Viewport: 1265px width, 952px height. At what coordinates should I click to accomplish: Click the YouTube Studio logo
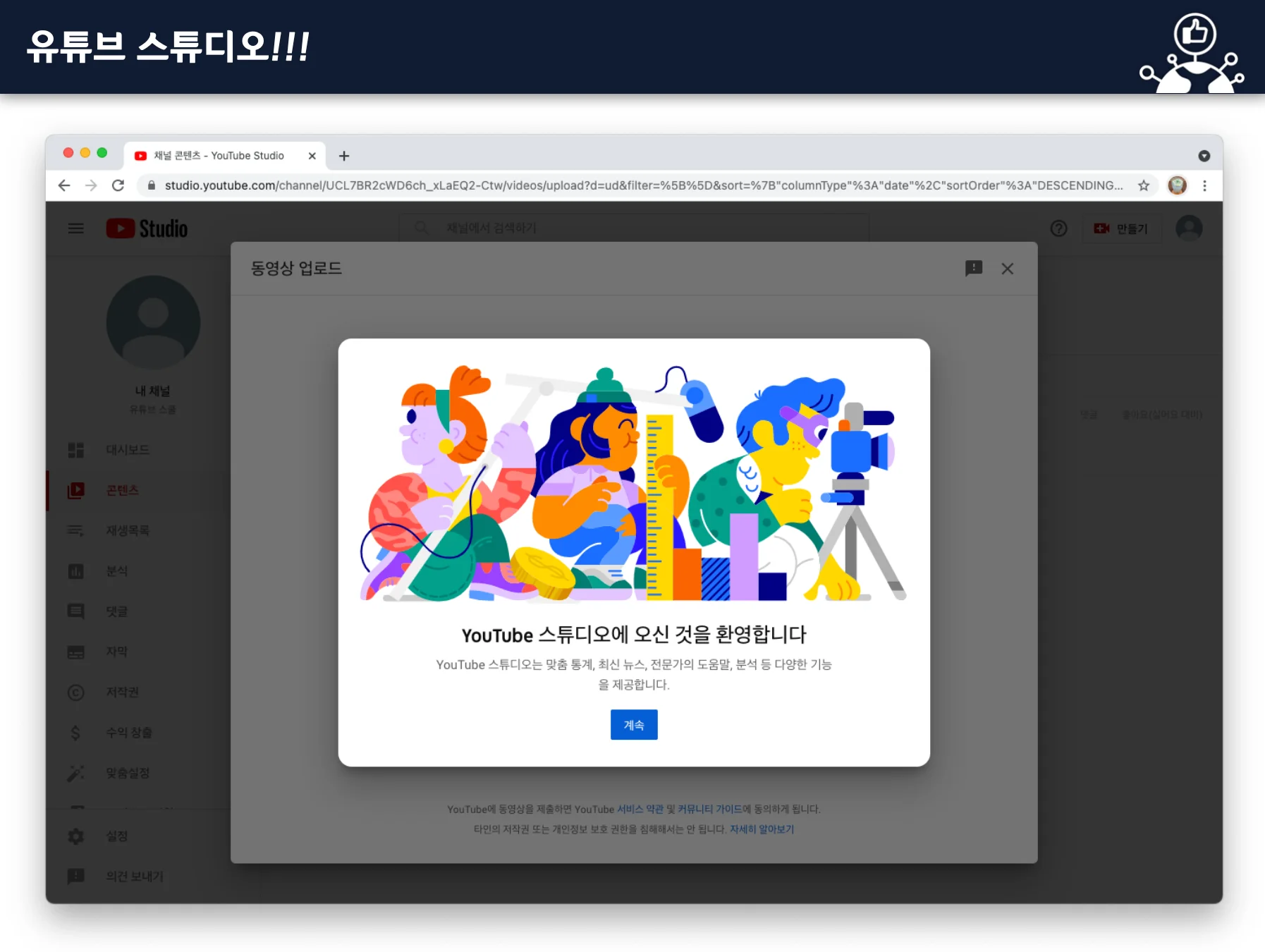[x=147, y=228]
